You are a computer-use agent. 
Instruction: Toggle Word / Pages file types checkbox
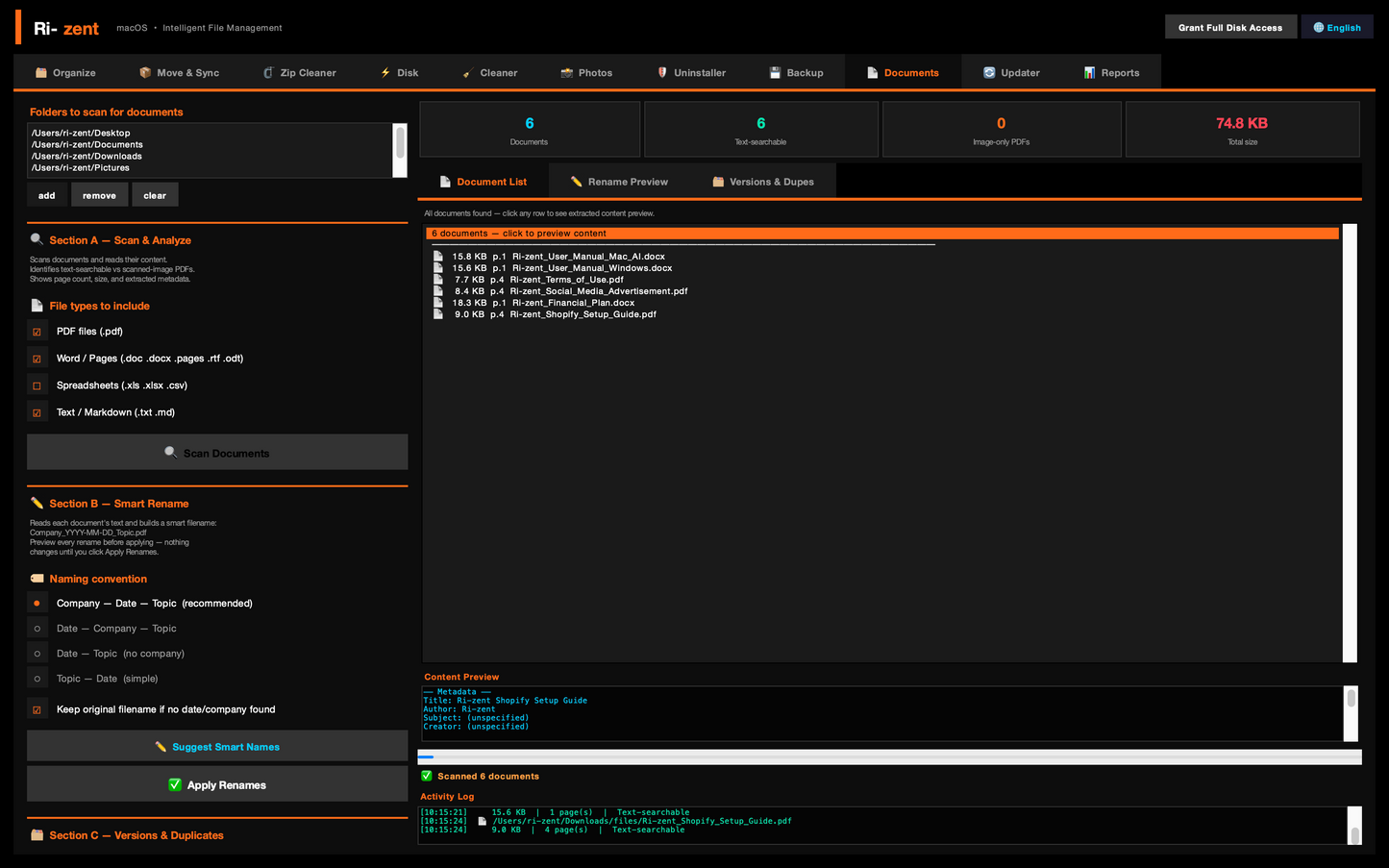click(x=37, y=359)
